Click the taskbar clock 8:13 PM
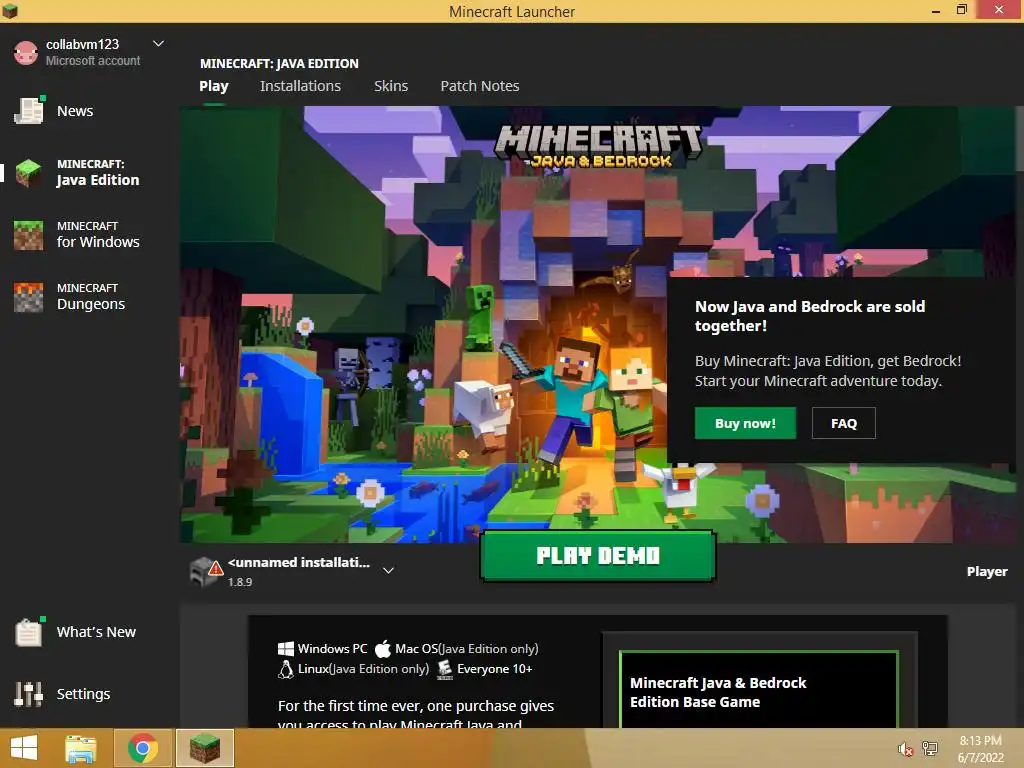Viewport: 1024px width, 768px height. click(980, 741)
